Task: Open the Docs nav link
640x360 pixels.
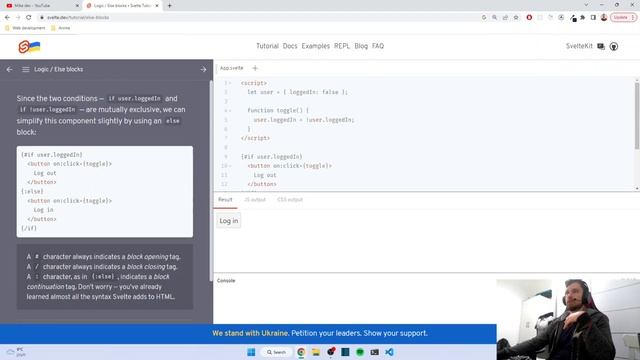Action: point(290,46)
